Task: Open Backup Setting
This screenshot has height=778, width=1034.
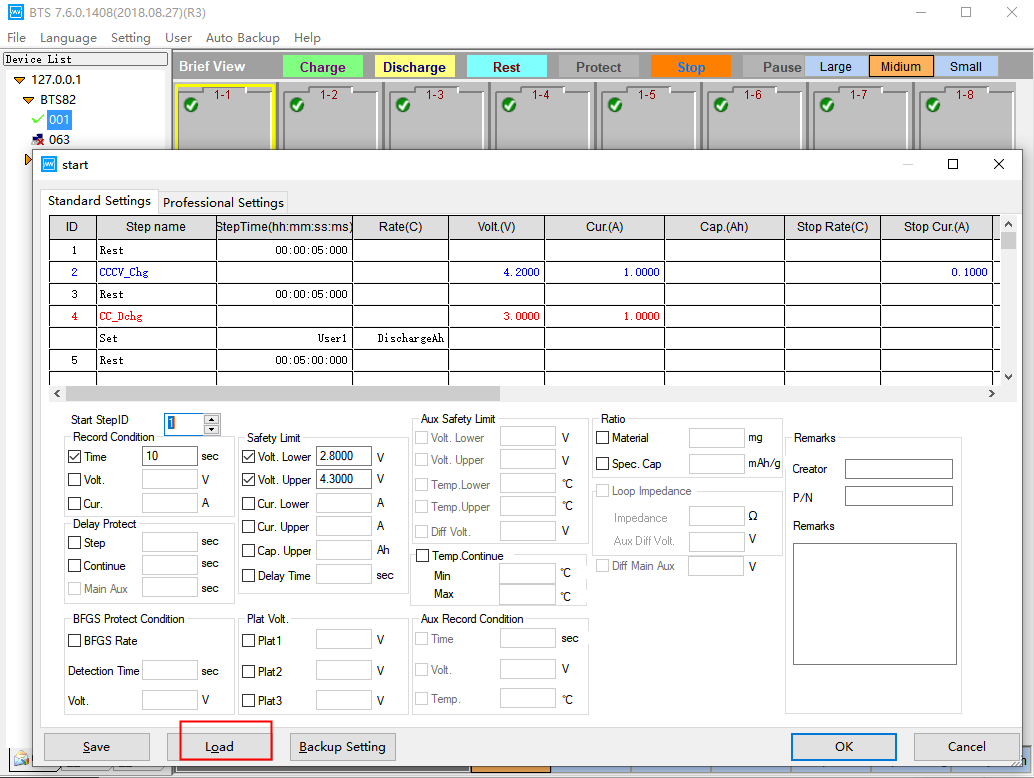Action: click(342, 746)
